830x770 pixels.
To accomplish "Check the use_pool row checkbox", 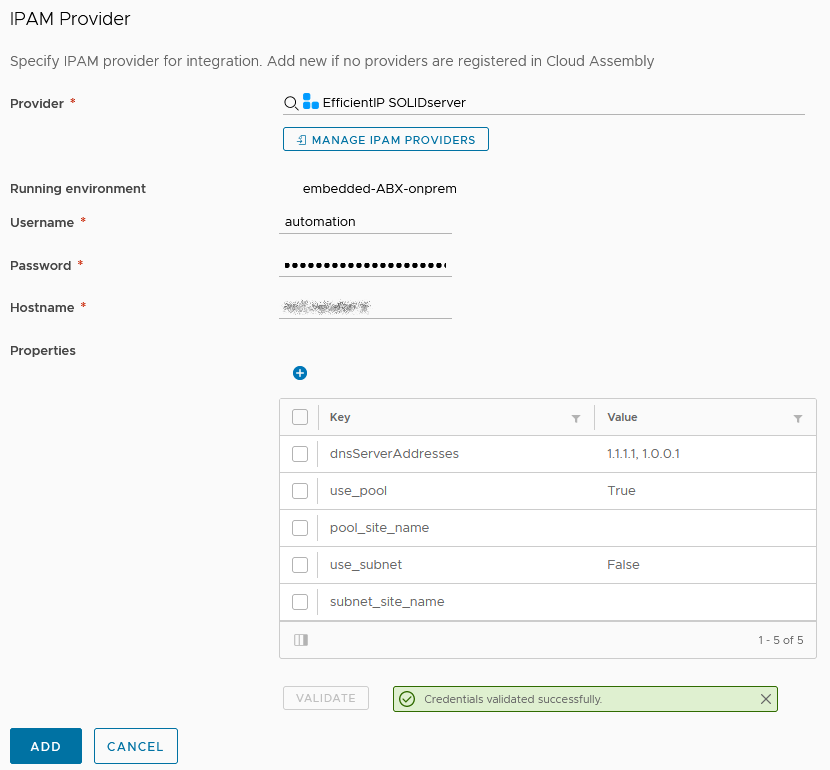I will pos(300,491).
